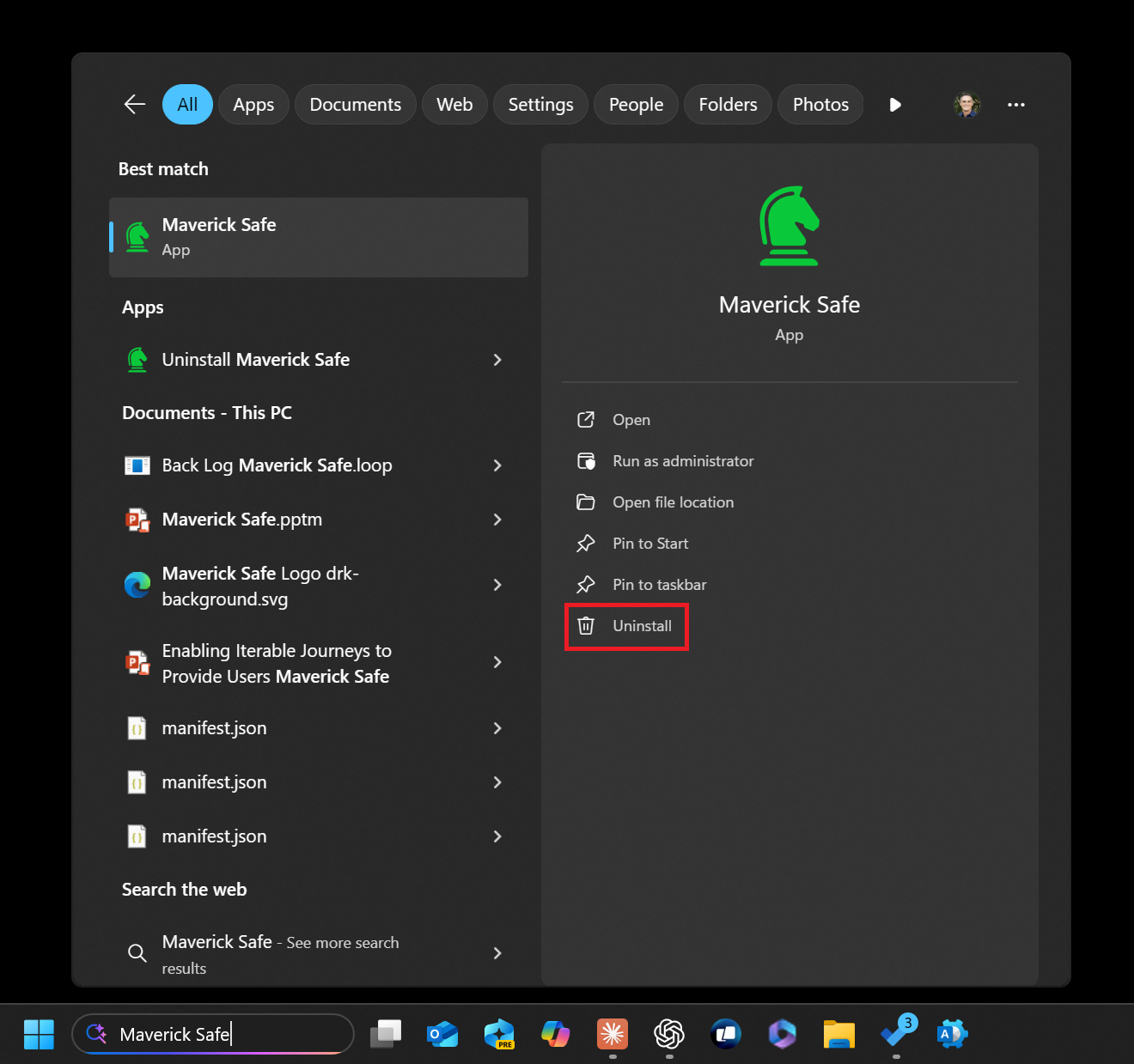1134x1064 pixels.
Task: Launch Outlook from the taskbar
Action: click(x=442, y=1034)
